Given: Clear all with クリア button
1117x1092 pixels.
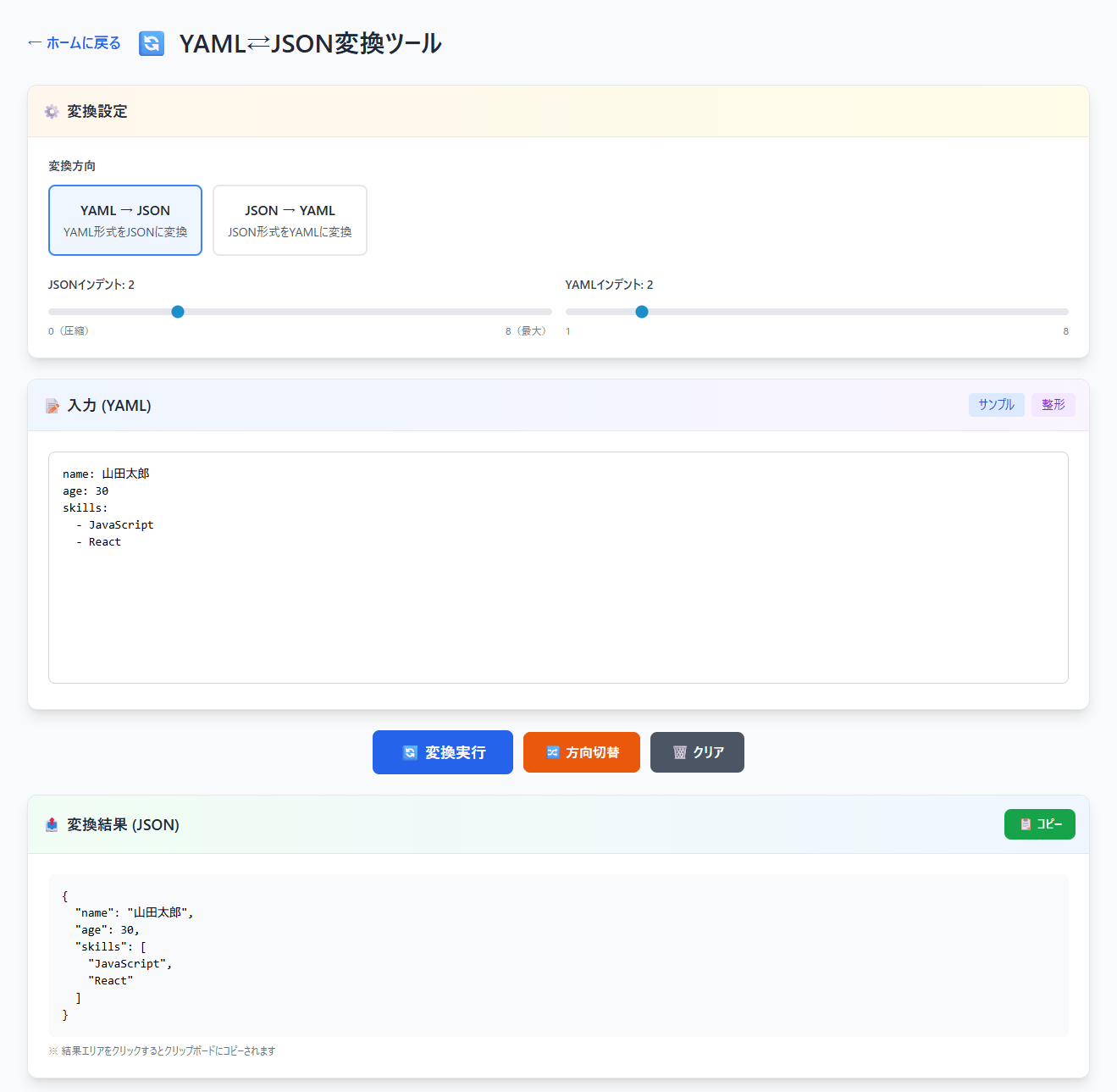Looking at the screenshot, I should (697, 752).
